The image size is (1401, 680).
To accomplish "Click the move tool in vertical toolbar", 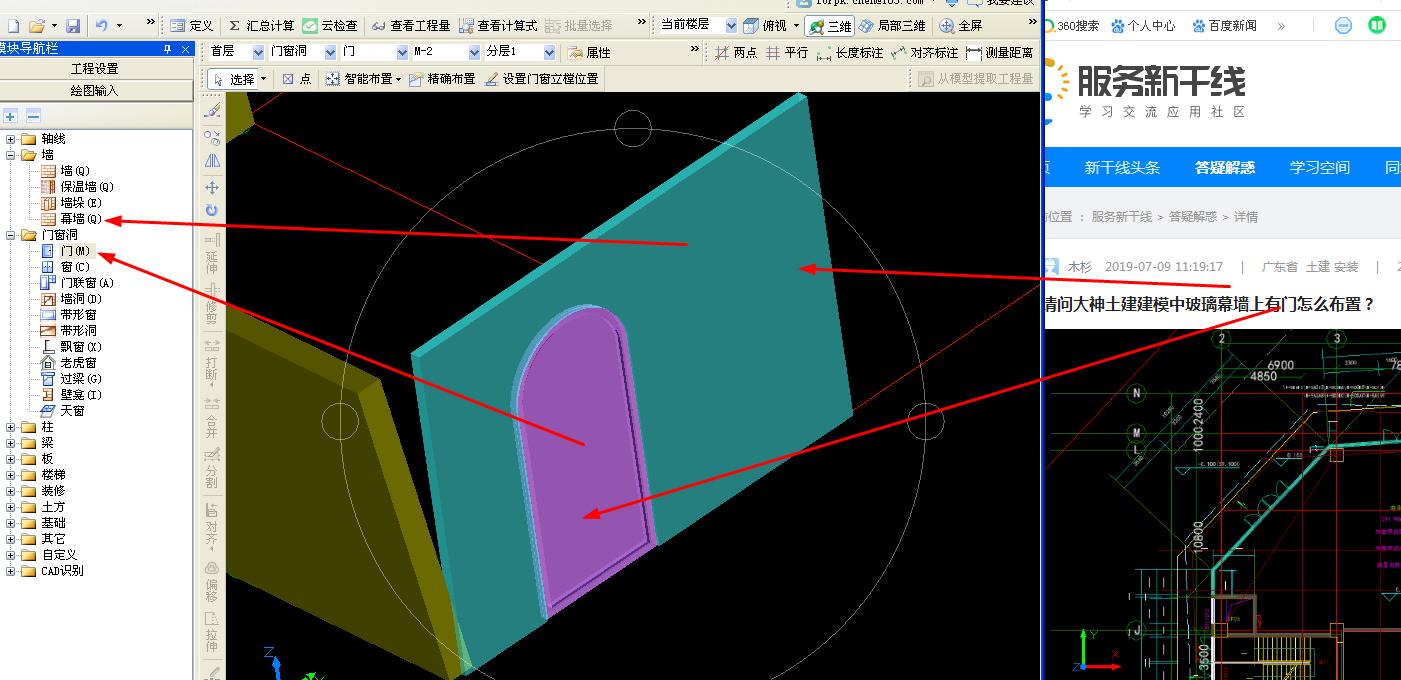I will coord(212,187).
